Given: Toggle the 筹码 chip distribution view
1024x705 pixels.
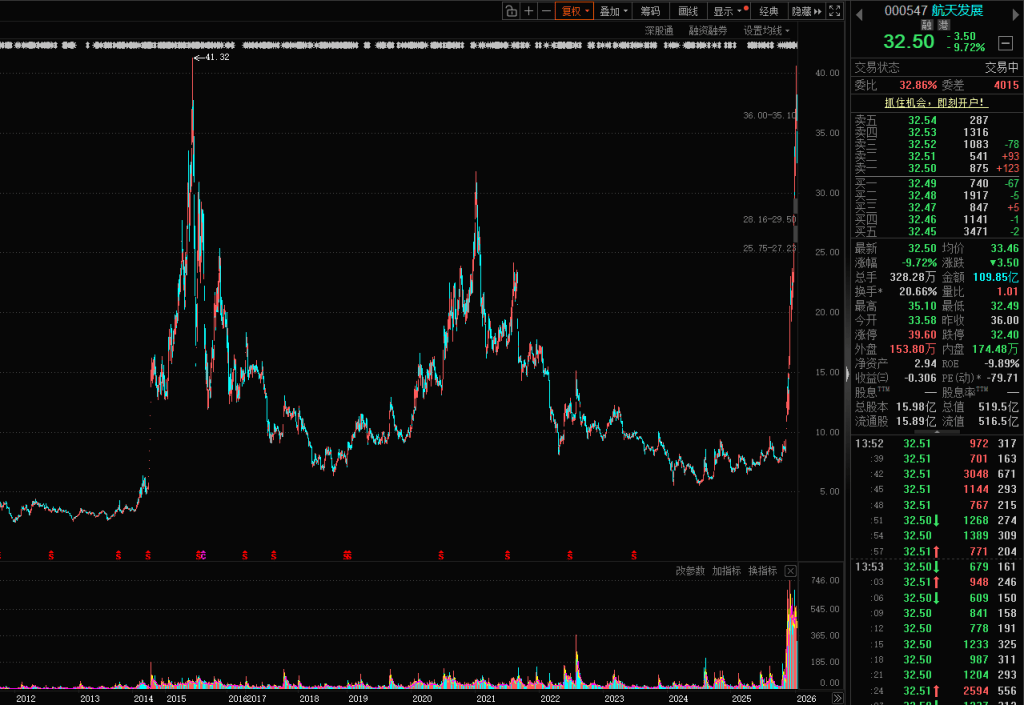Looking at the screenshot, I should (x=650, y=11).
